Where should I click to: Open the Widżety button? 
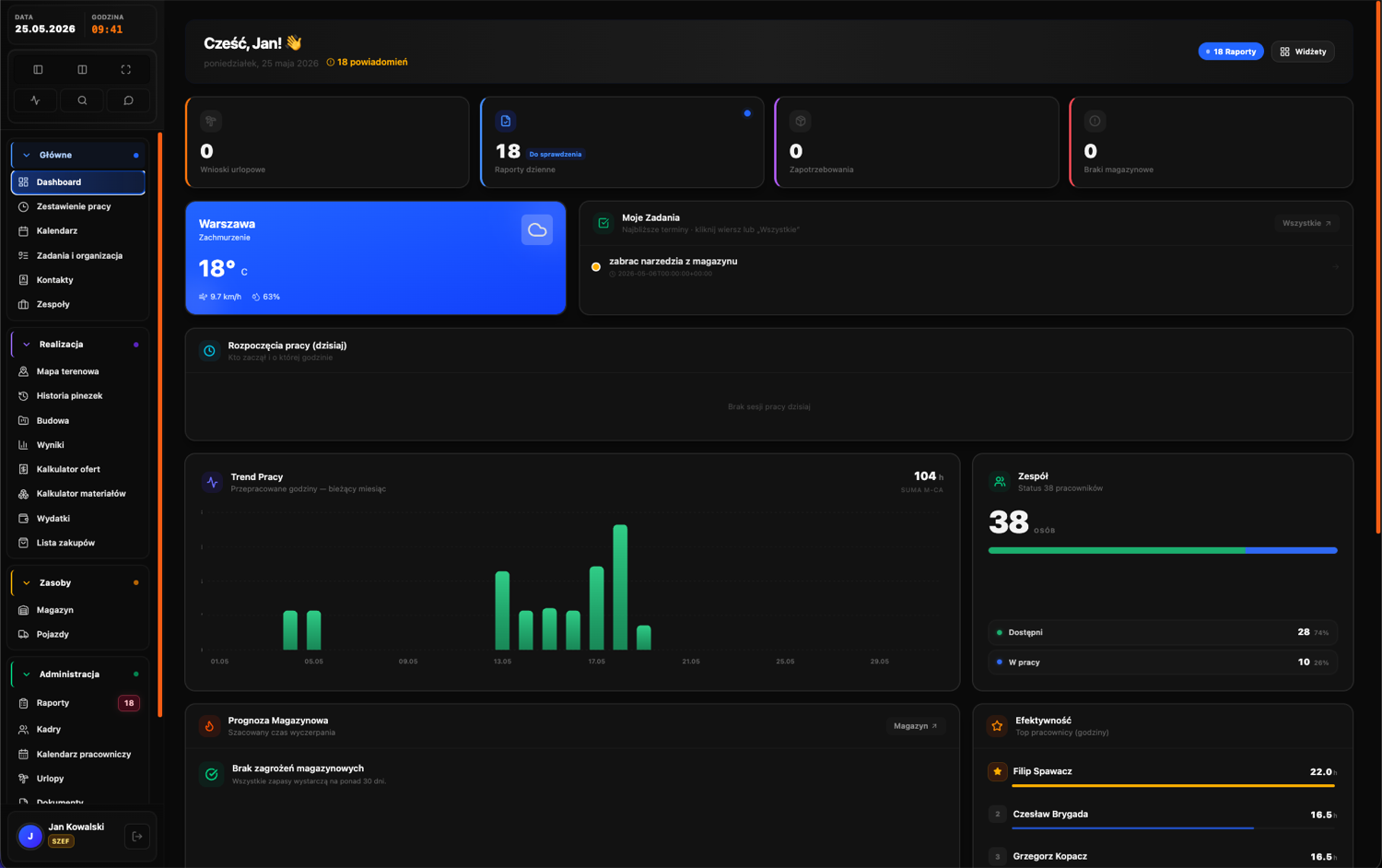[x=1303, y=52]
